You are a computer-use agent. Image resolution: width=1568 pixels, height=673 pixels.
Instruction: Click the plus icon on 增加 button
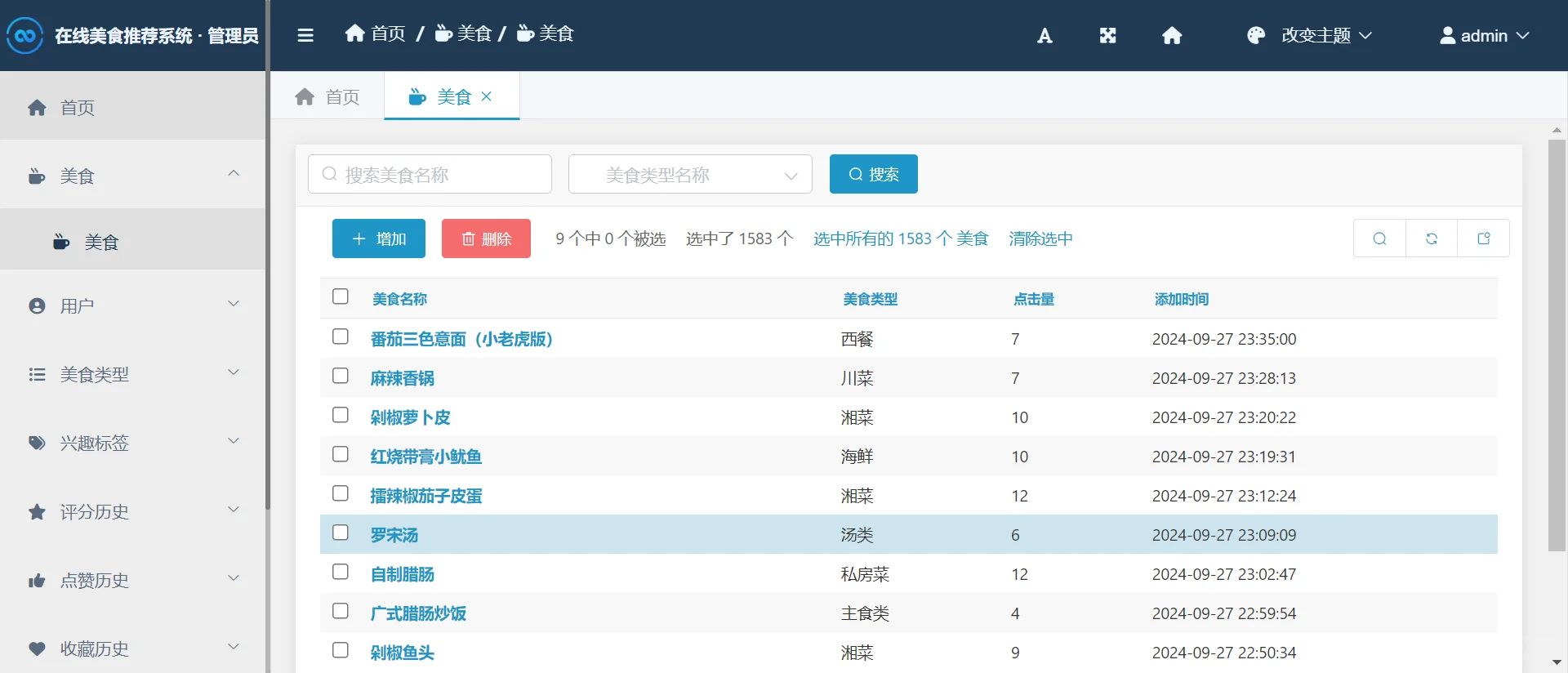[359, 238]
